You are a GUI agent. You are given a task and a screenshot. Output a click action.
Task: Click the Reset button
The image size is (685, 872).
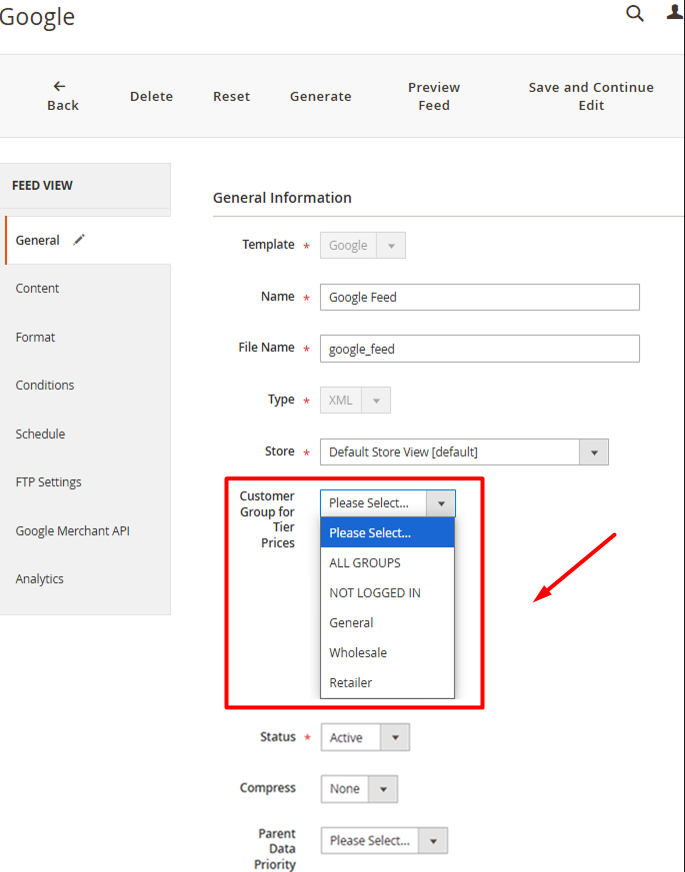pos(231,96)
